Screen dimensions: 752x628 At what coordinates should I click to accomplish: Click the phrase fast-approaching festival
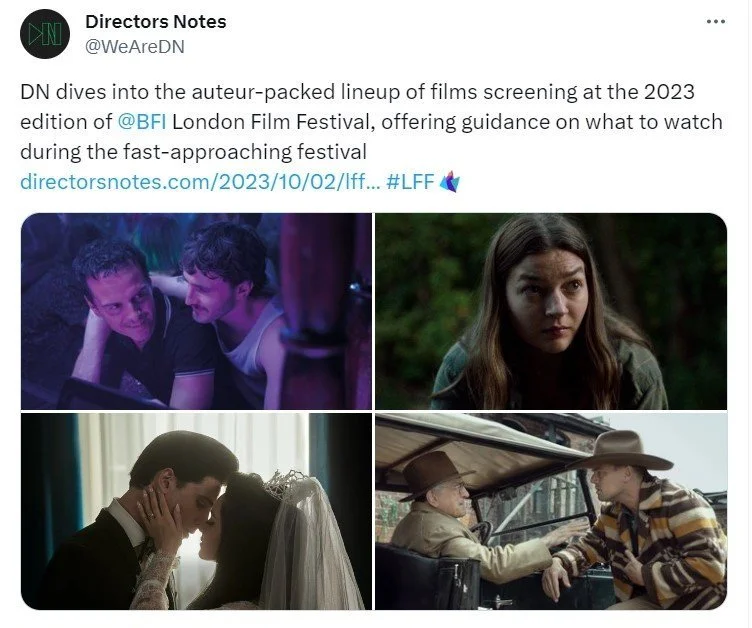click(x=245, y=152)
